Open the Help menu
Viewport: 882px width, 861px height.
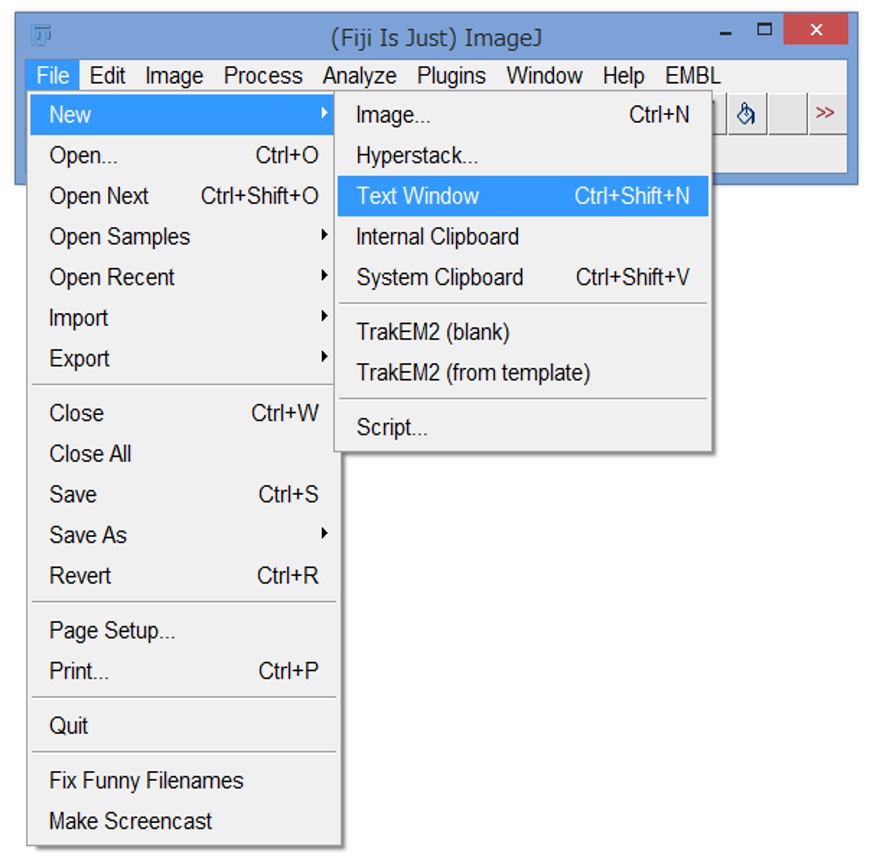click(623, 75)
